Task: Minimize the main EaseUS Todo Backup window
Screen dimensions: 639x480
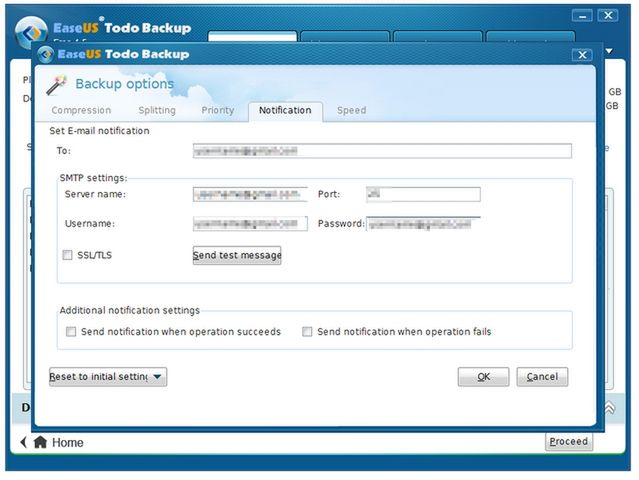Action: point(582,16)
